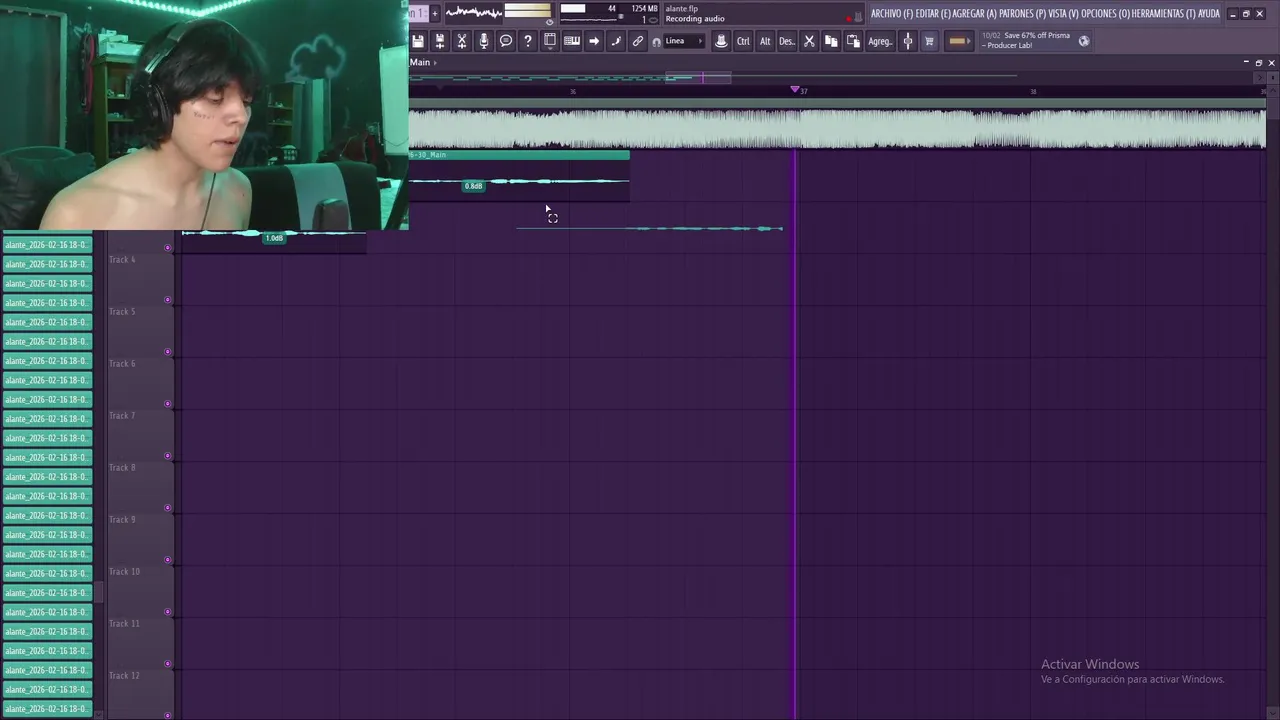The width and height of the screenshot is (1280, 720).
Task: Open the Línea snap dropdown
Action: [684, 41]
